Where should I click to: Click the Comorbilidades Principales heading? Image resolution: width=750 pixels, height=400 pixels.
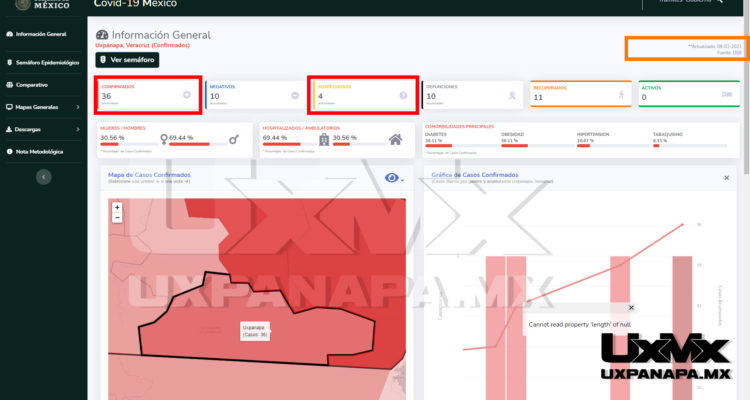tap(459, 127)
